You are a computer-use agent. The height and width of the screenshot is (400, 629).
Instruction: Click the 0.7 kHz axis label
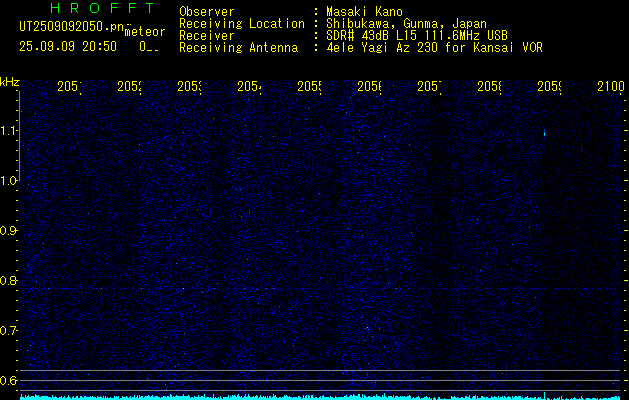[x=8, y=331]
